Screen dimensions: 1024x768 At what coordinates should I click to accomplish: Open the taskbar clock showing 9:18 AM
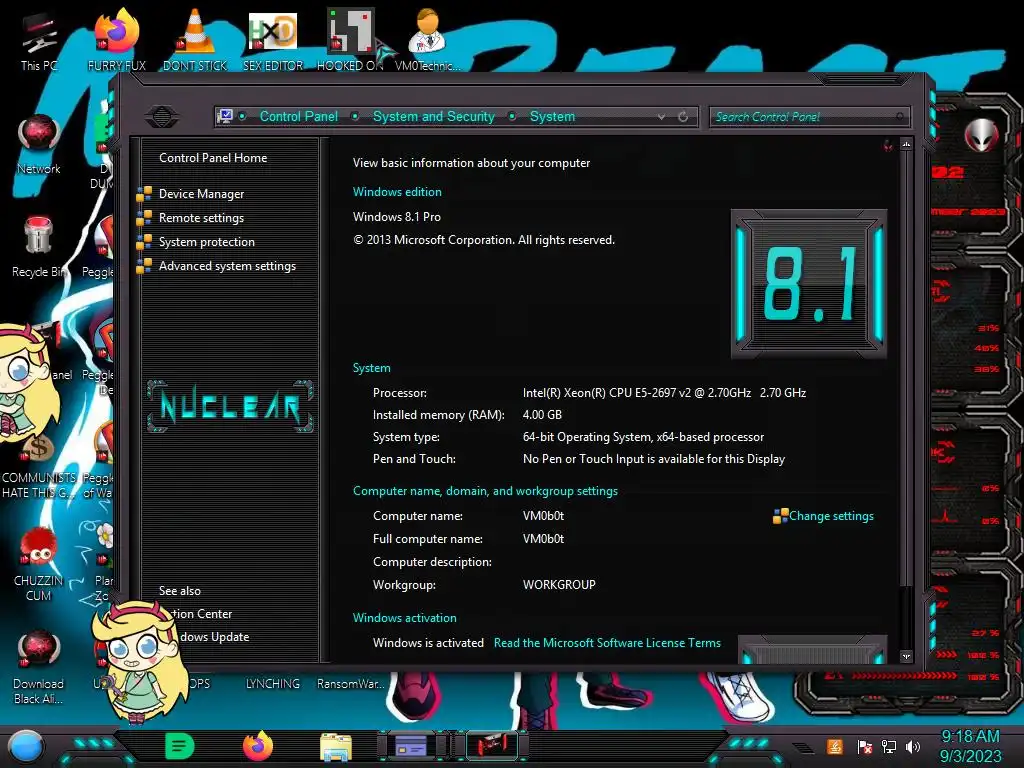pyautogui.click(x=970, y=746)
